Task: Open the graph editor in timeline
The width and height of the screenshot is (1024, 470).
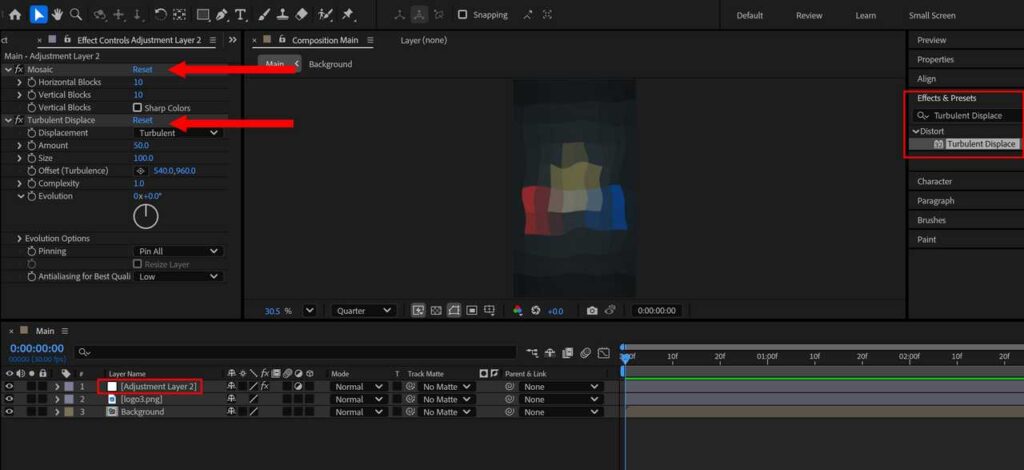Action: coord(604,353)
